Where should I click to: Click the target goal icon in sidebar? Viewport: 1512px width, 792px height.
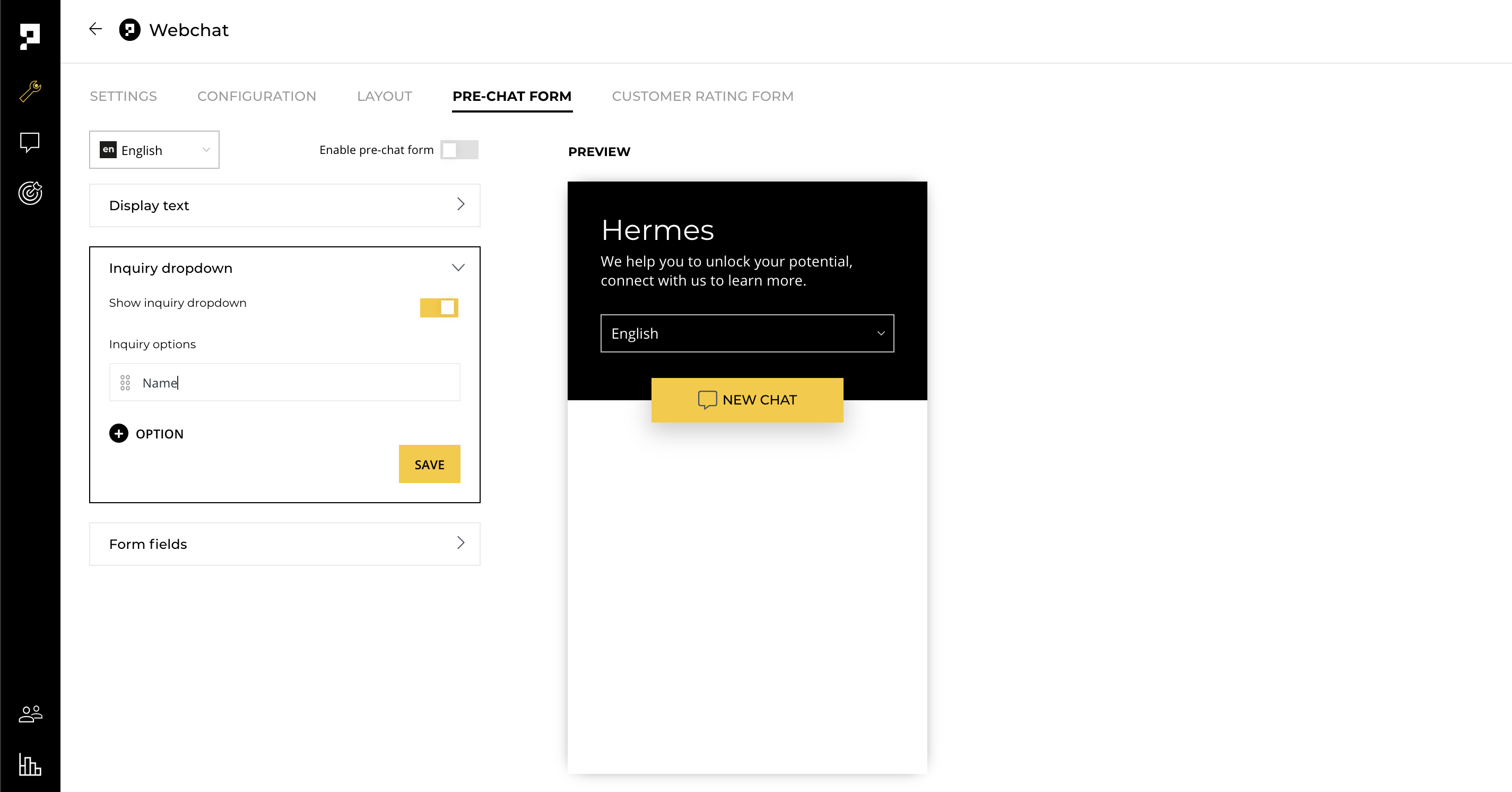coord(30,193)
